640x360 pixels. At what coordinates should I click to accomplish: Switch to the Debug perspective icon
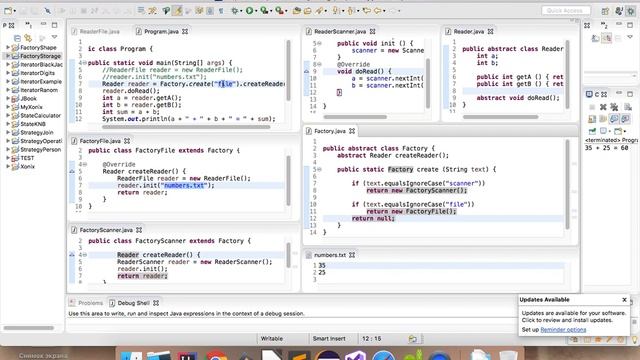pyautogui.click(x=631, y=11)
